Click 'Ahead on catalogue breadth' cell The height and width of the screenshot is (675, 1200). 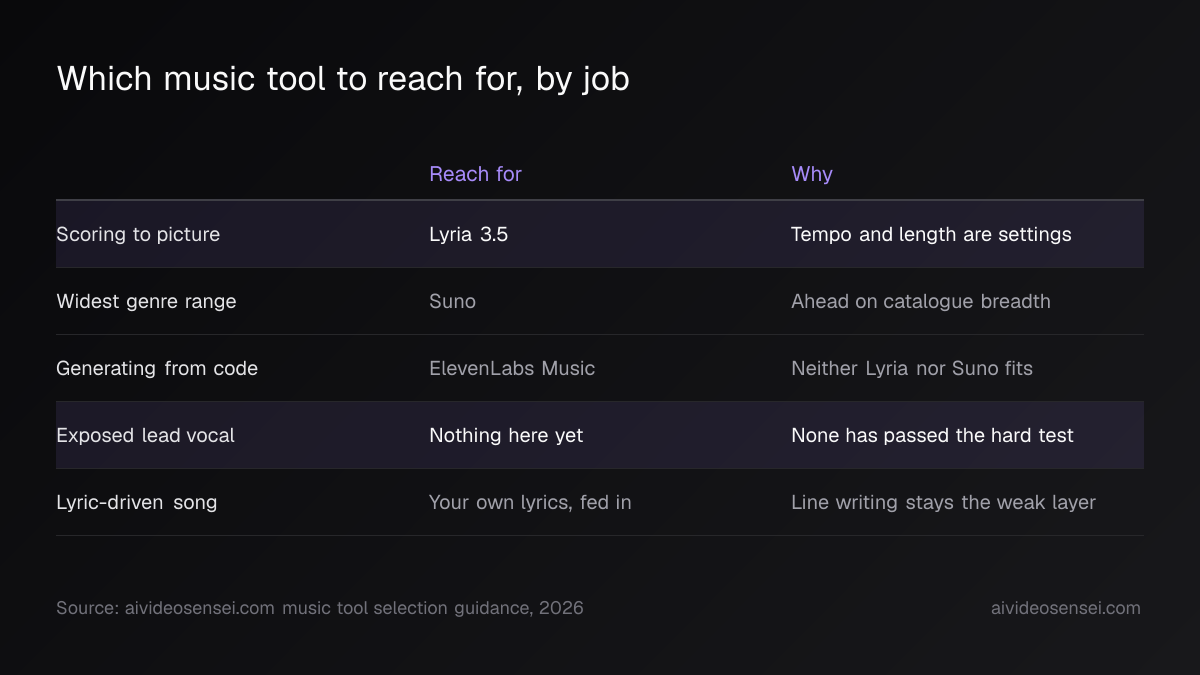[x=921, y=301]
